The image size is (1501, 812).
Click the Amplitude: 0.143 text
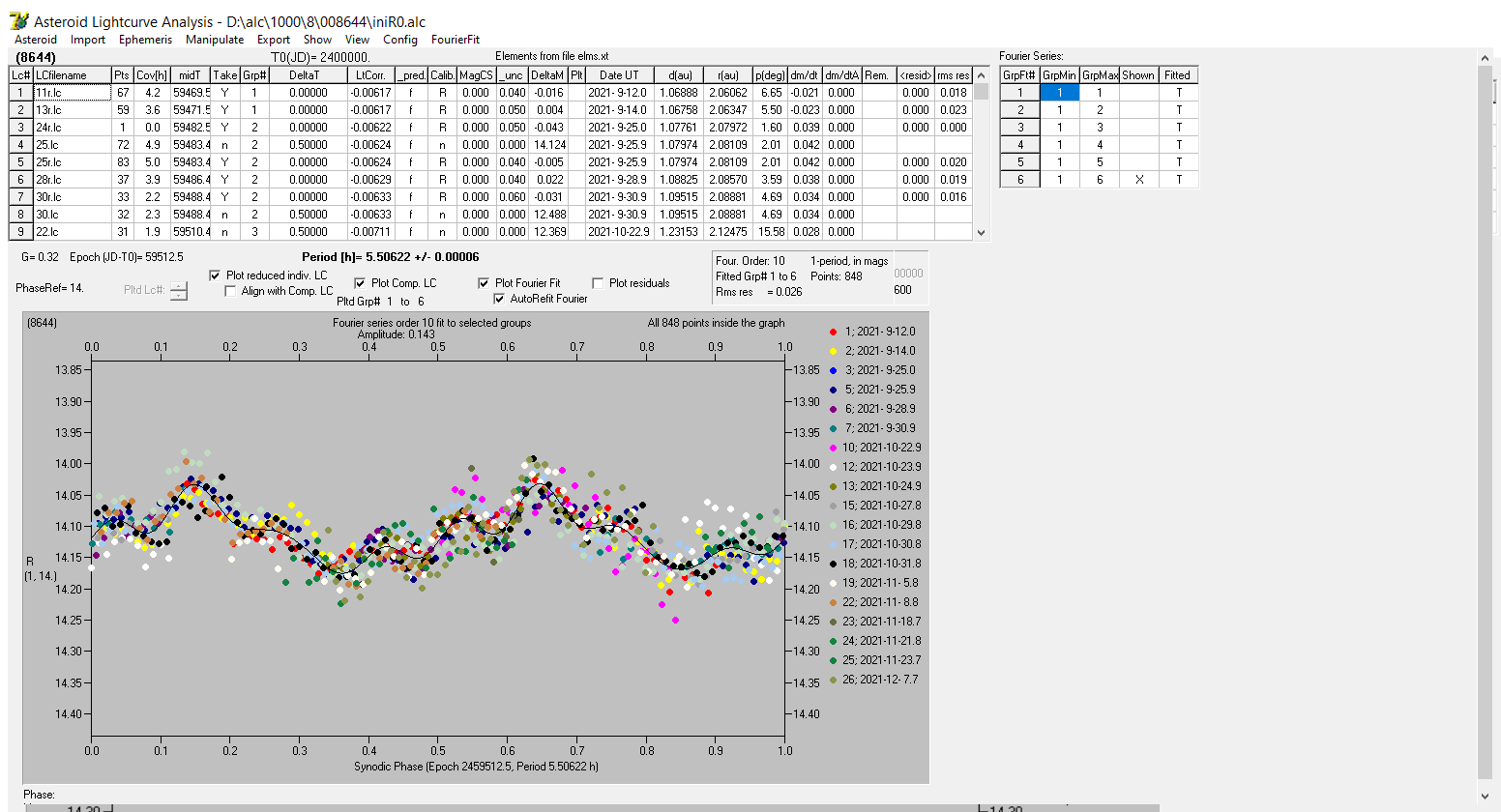pos(397,334)
